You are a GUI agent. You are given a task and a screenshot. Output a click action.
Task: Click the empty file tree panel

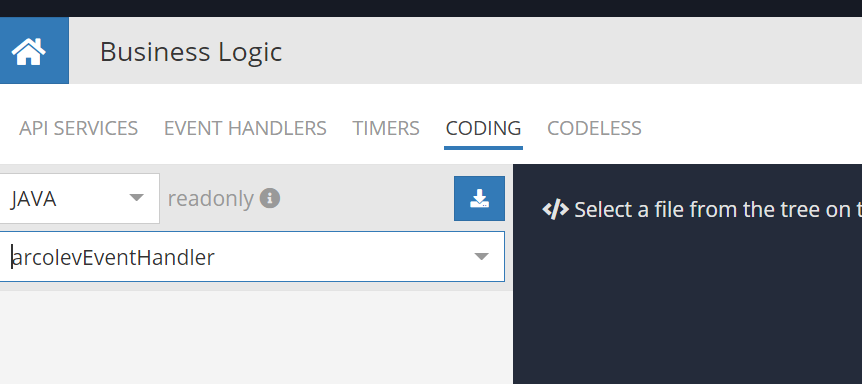tap(256, 337)
